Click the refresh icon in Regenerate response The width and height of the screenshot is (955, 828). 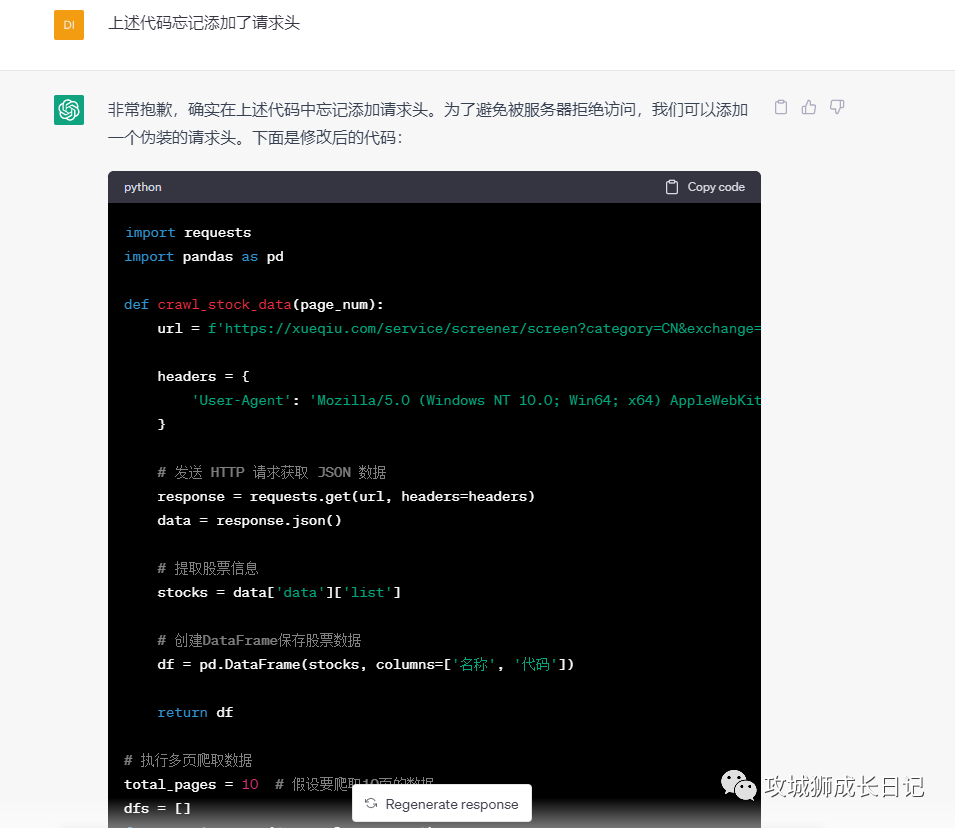tap(371, 804)
